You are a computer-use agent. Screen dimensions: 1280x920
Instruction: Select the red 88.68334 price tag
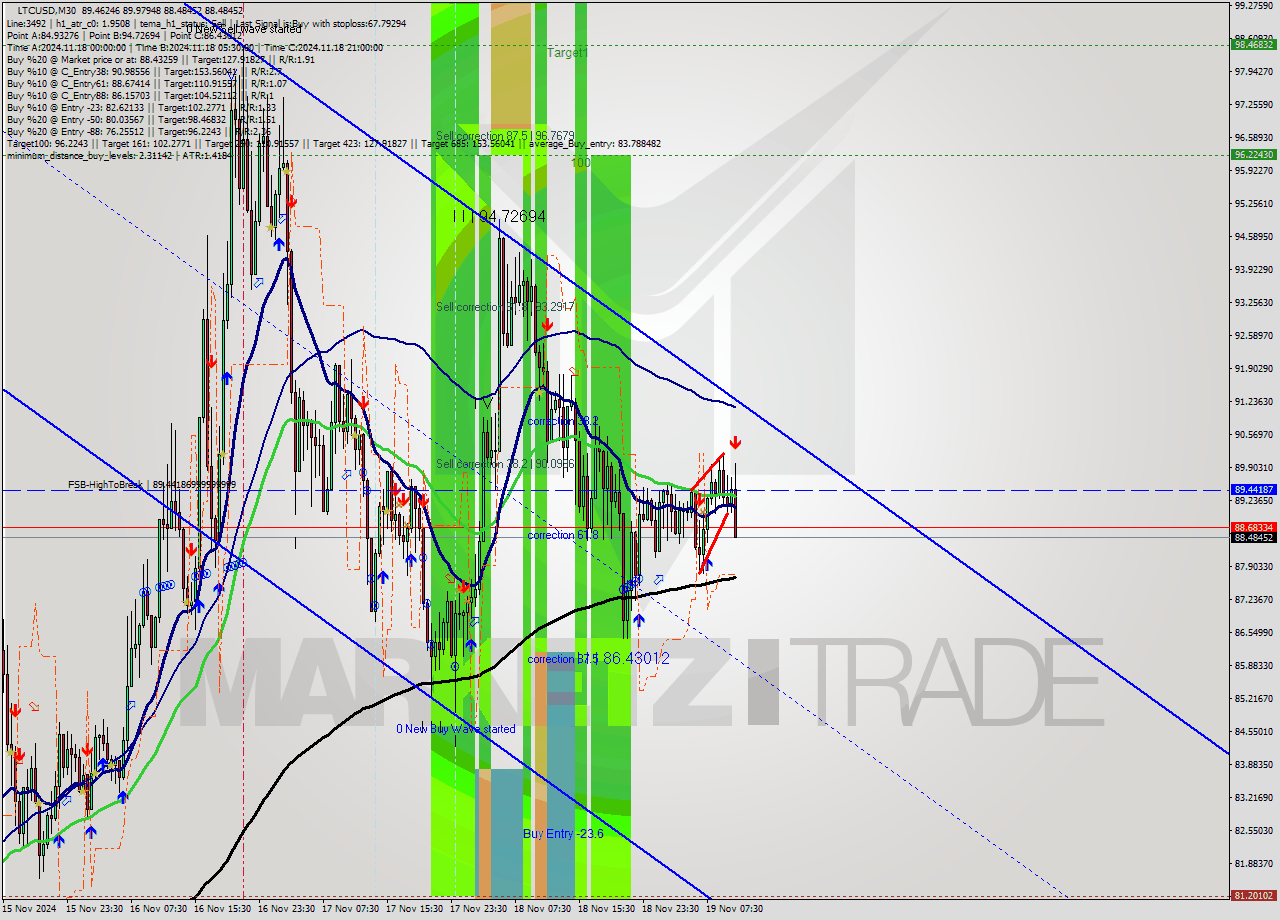click(x=1254, y=527)
